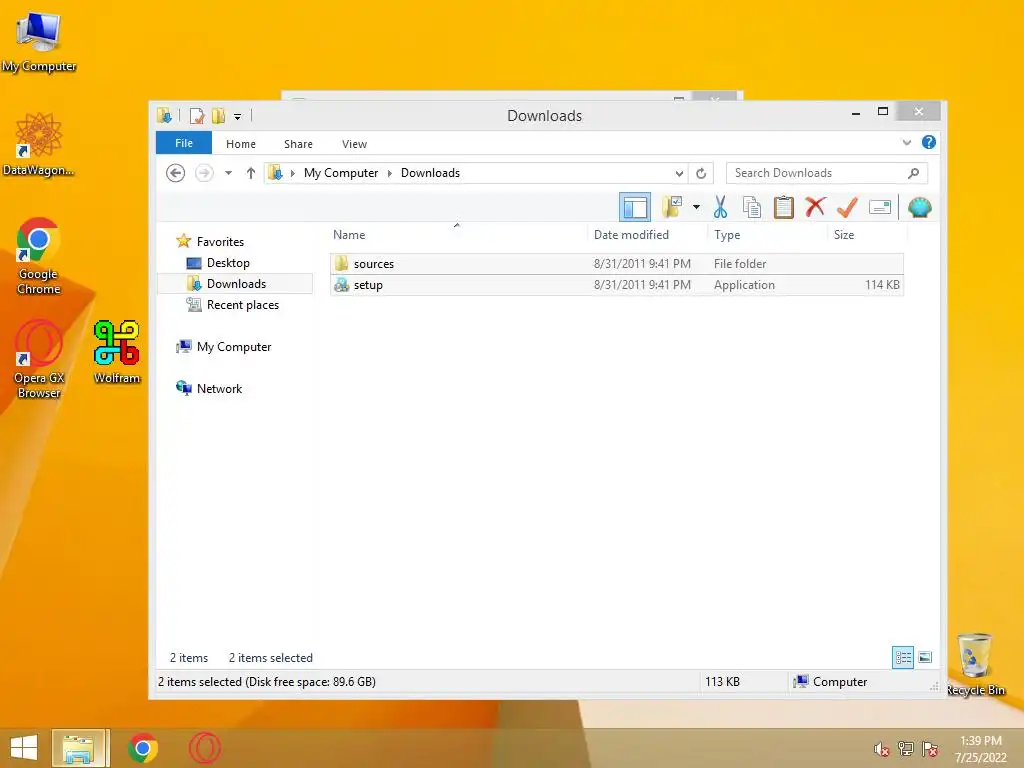The width and height of the screenshot is (1024, 768).
Task: Go forward using the forward arrow
Action: (x=204, y=173)
